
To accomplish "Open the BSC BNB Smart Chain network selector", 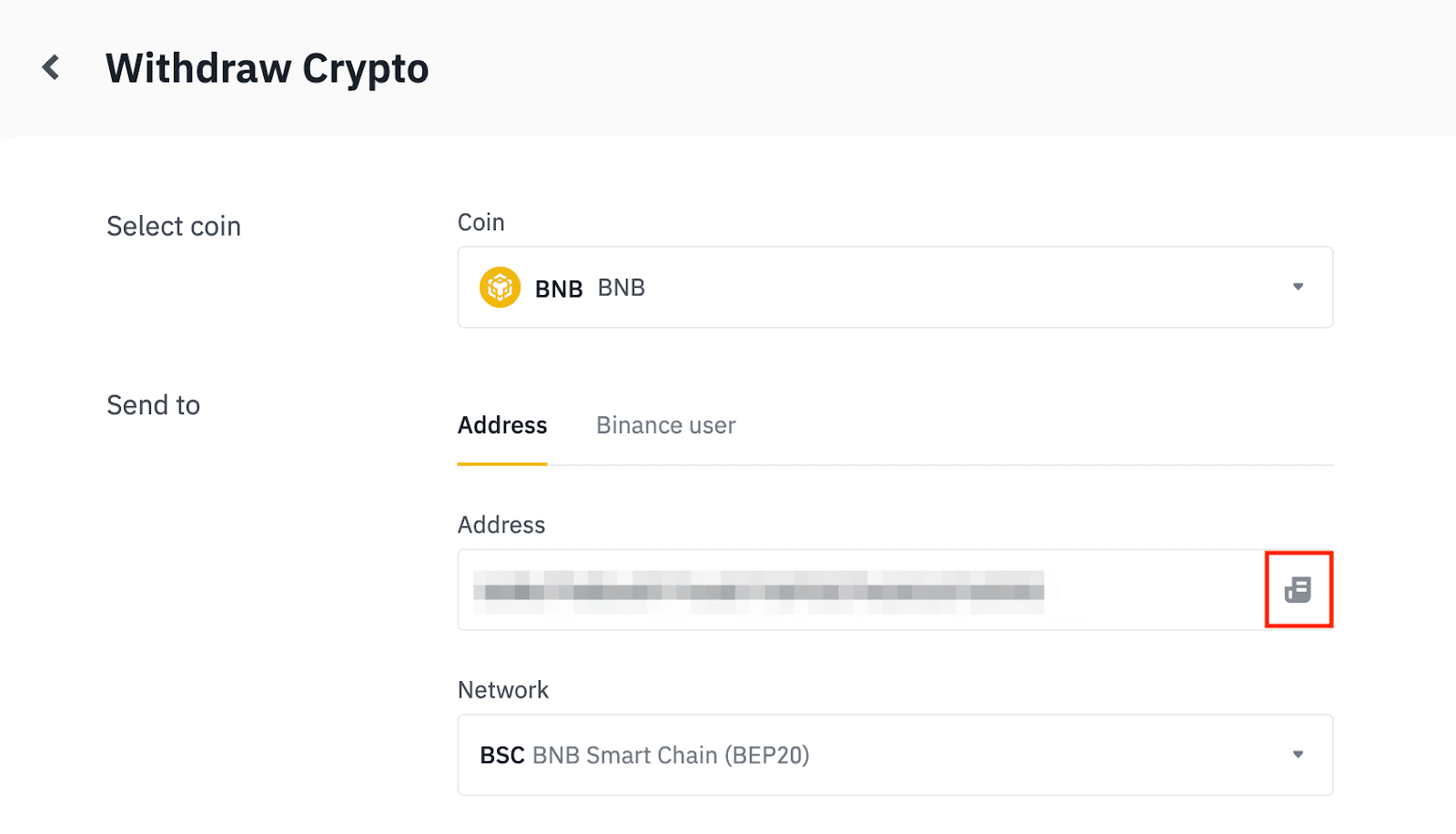I will [x=895, y=754].
